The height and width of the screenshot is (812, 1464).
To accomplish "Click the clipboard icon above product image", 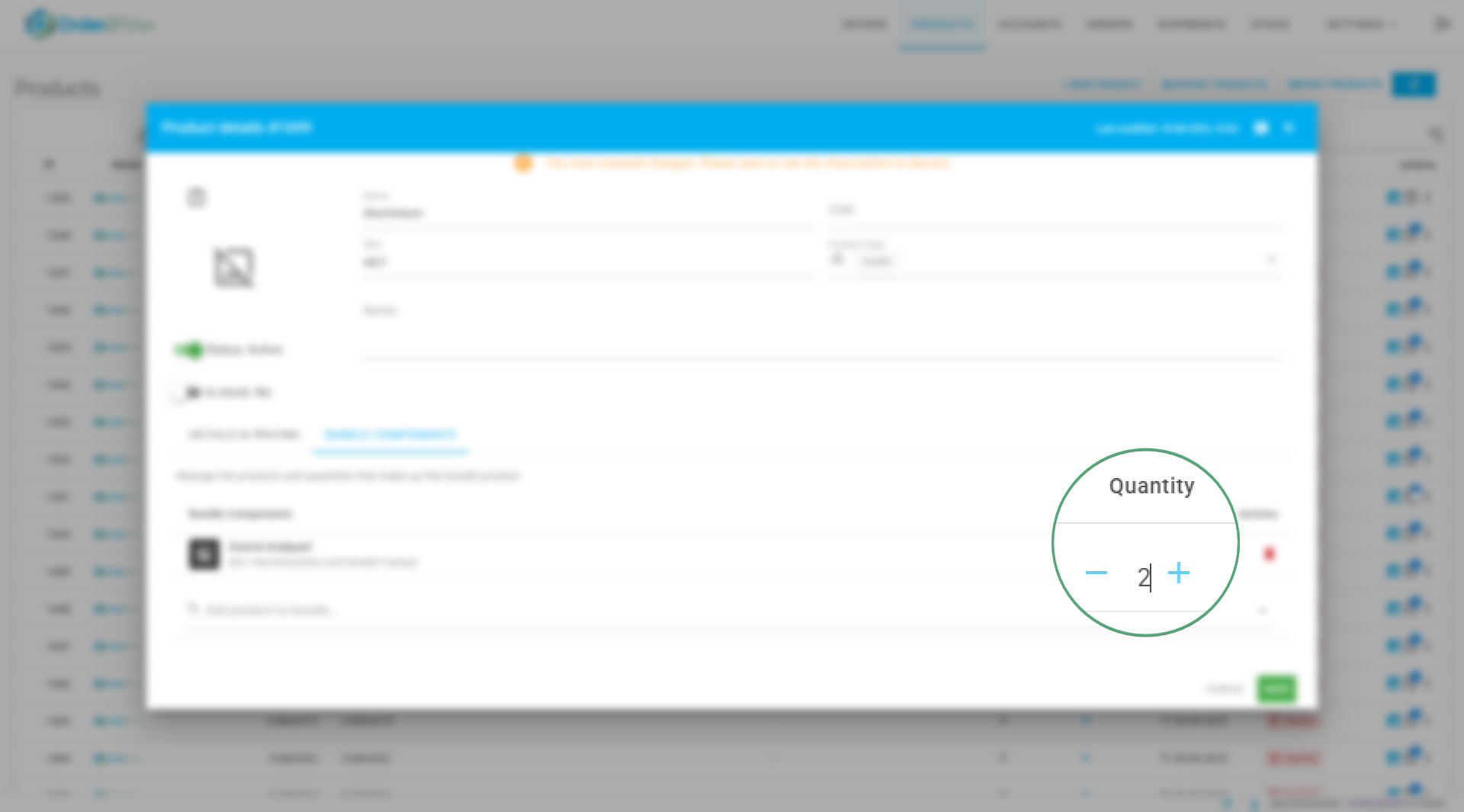I will point(197,198).
